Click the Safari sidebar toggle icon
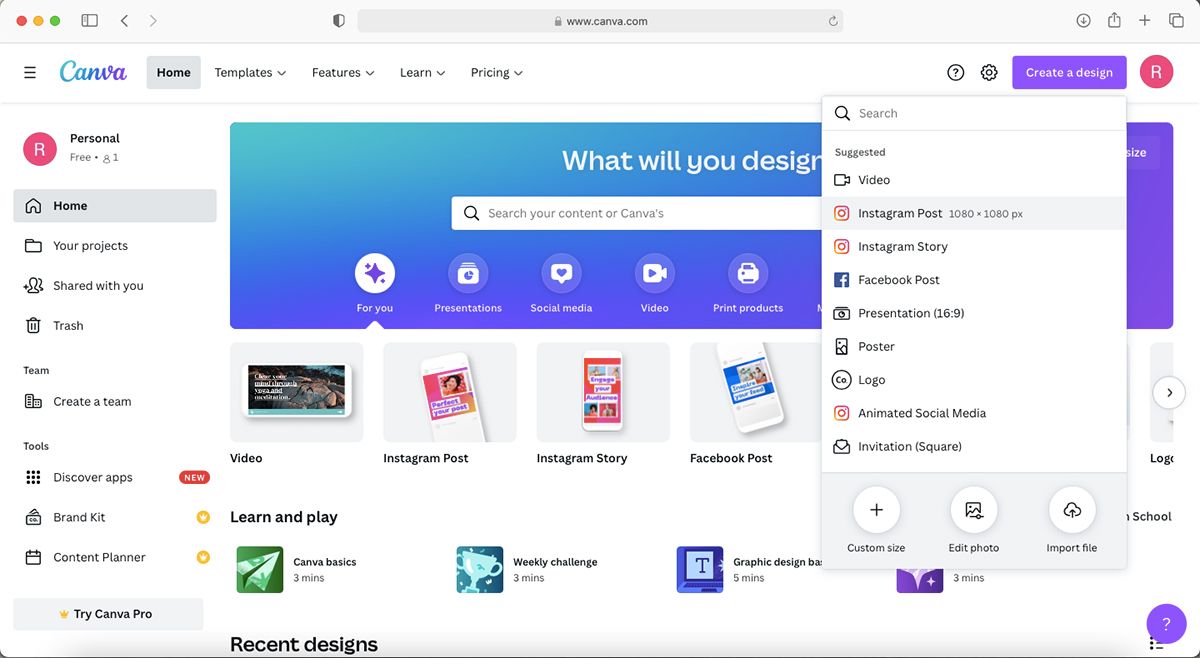Viewport: 1200px width, 658px height. (89, 20)
